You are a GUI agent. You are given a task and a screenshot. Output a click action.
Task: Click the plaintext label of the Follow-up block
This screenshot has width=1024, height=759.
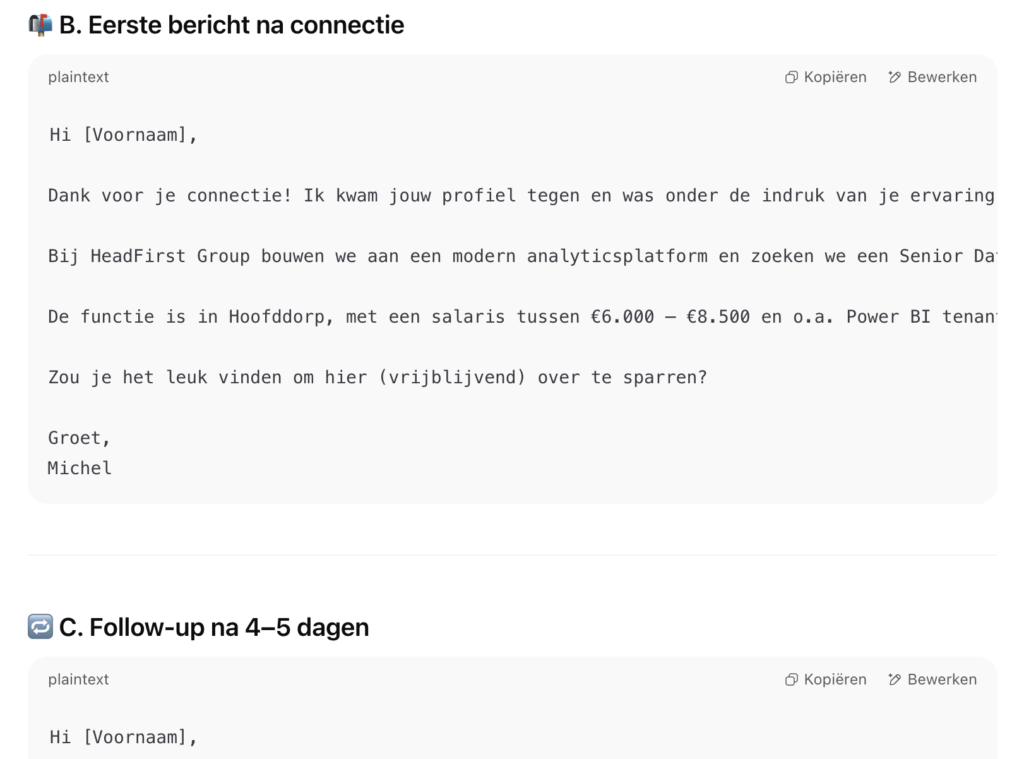pos(79,679)
